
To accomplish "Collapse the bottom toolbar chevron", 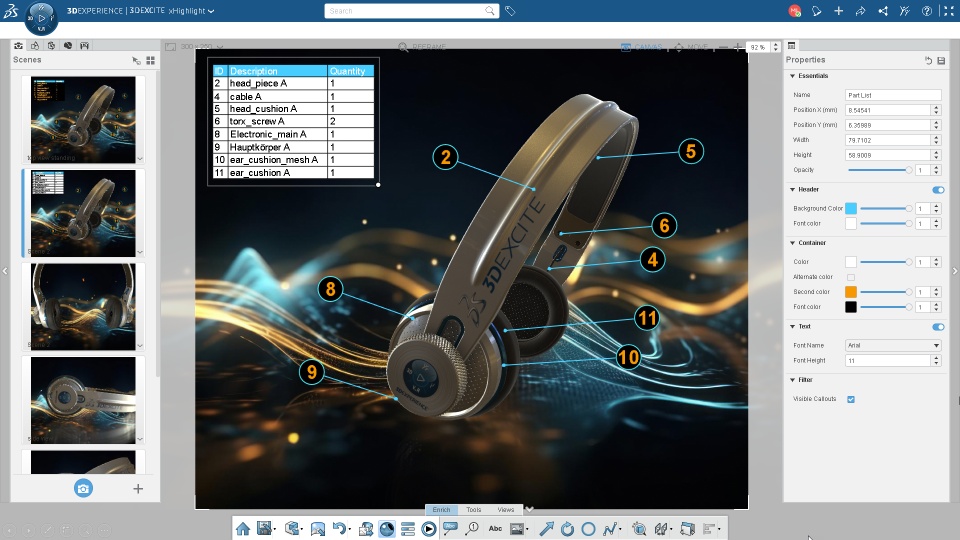I will (x=530, y=509).
